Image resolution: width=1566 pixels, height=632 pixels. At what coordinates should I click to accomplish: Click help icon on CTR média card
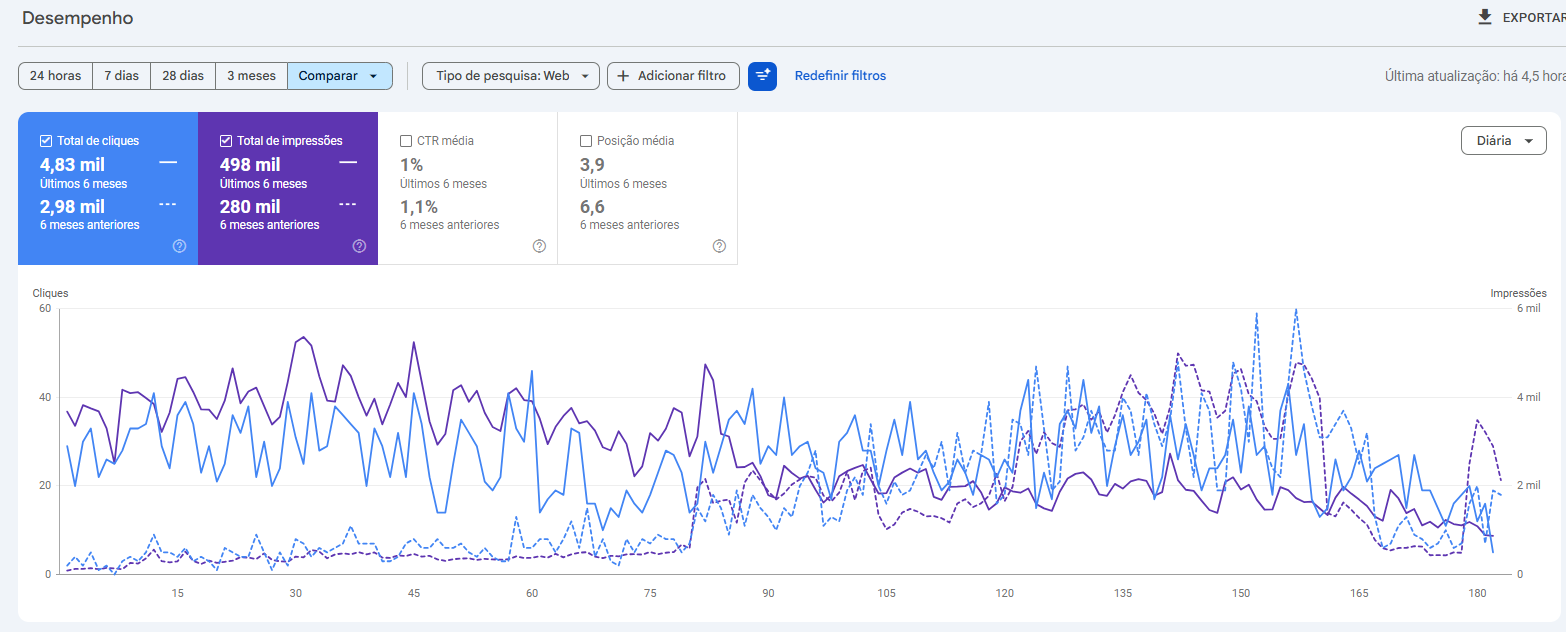click(x=539, y=246)
